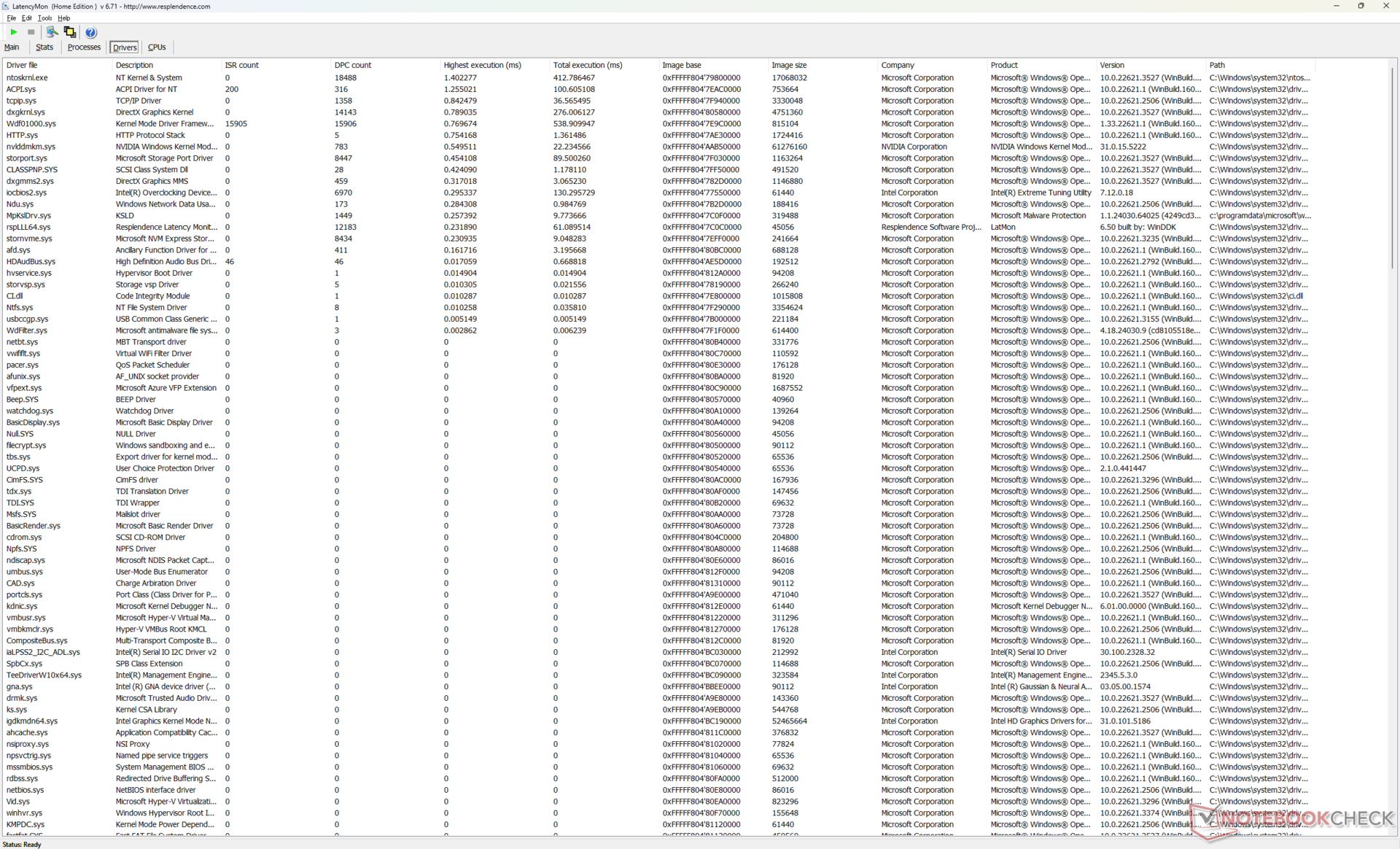
Task: Sort by the Driver file column header
Action: [22, 65]
